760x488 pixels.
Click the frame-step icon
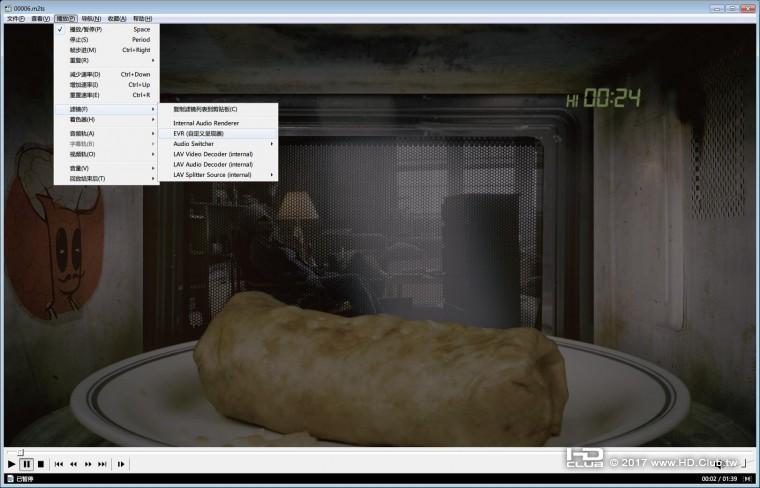point(121,464)
